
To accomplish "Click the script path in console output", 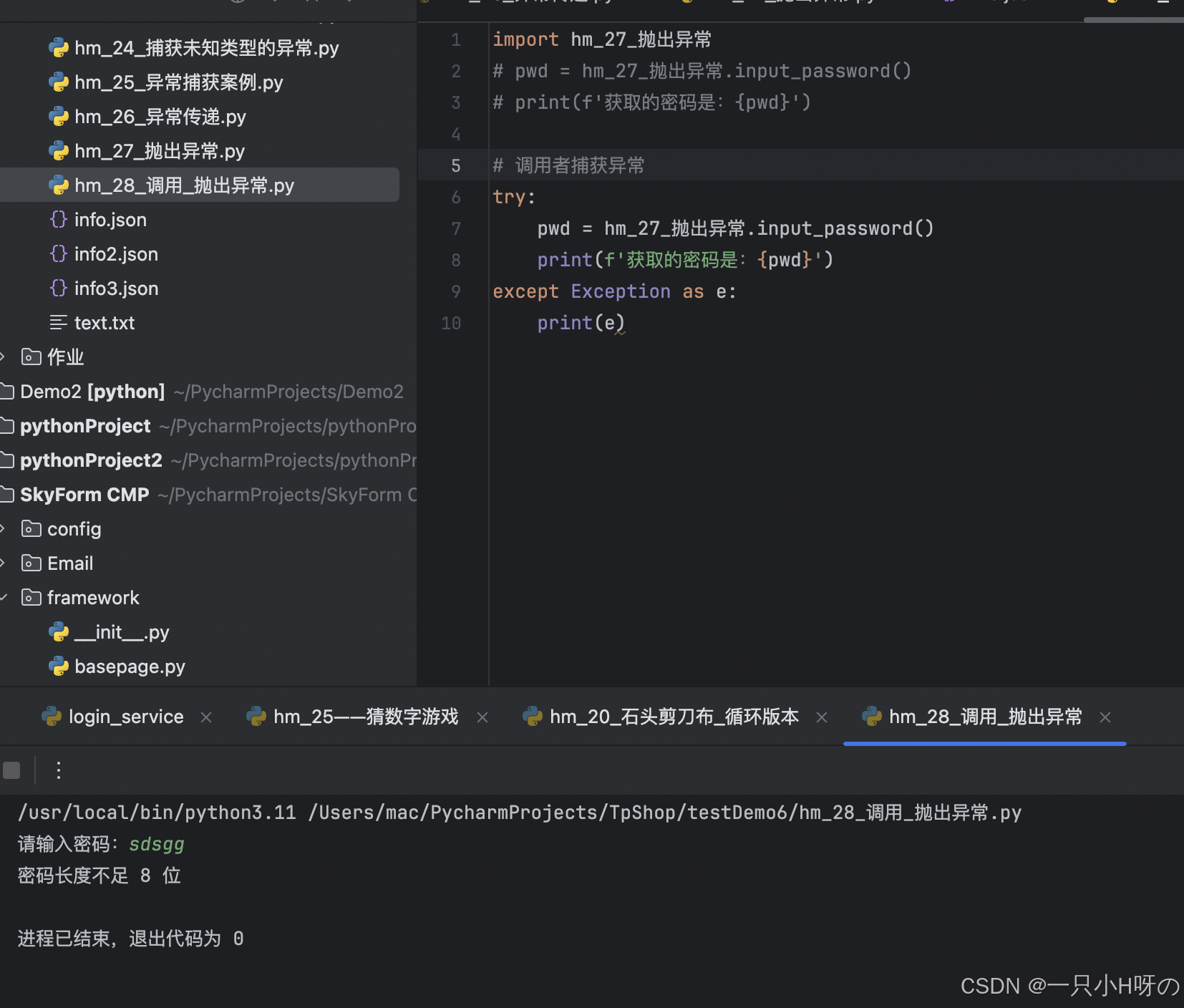I will 664,813.
